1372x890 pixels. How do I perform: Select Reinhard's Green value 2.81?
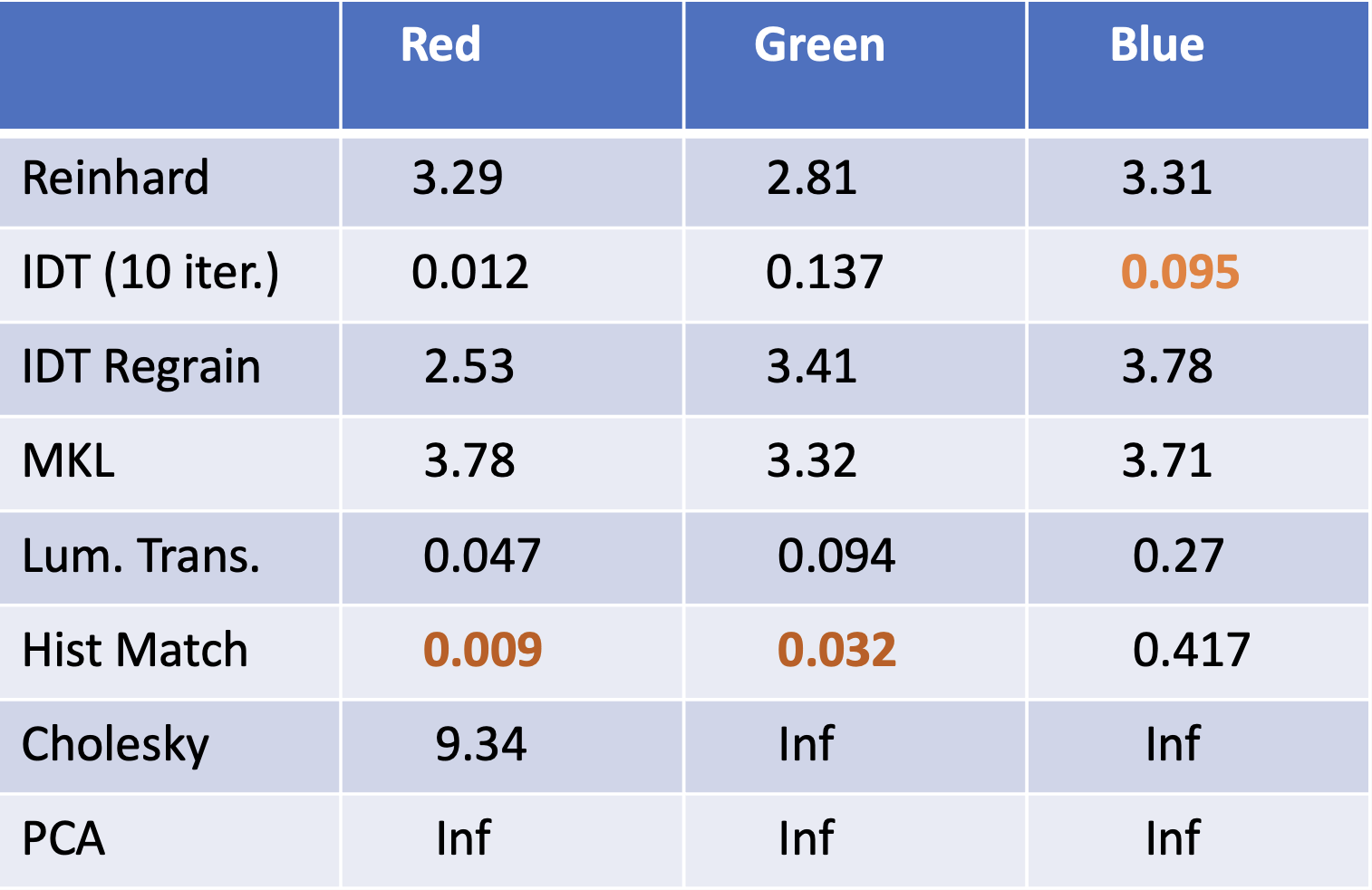pyautogui.click(x=812, y=178)
